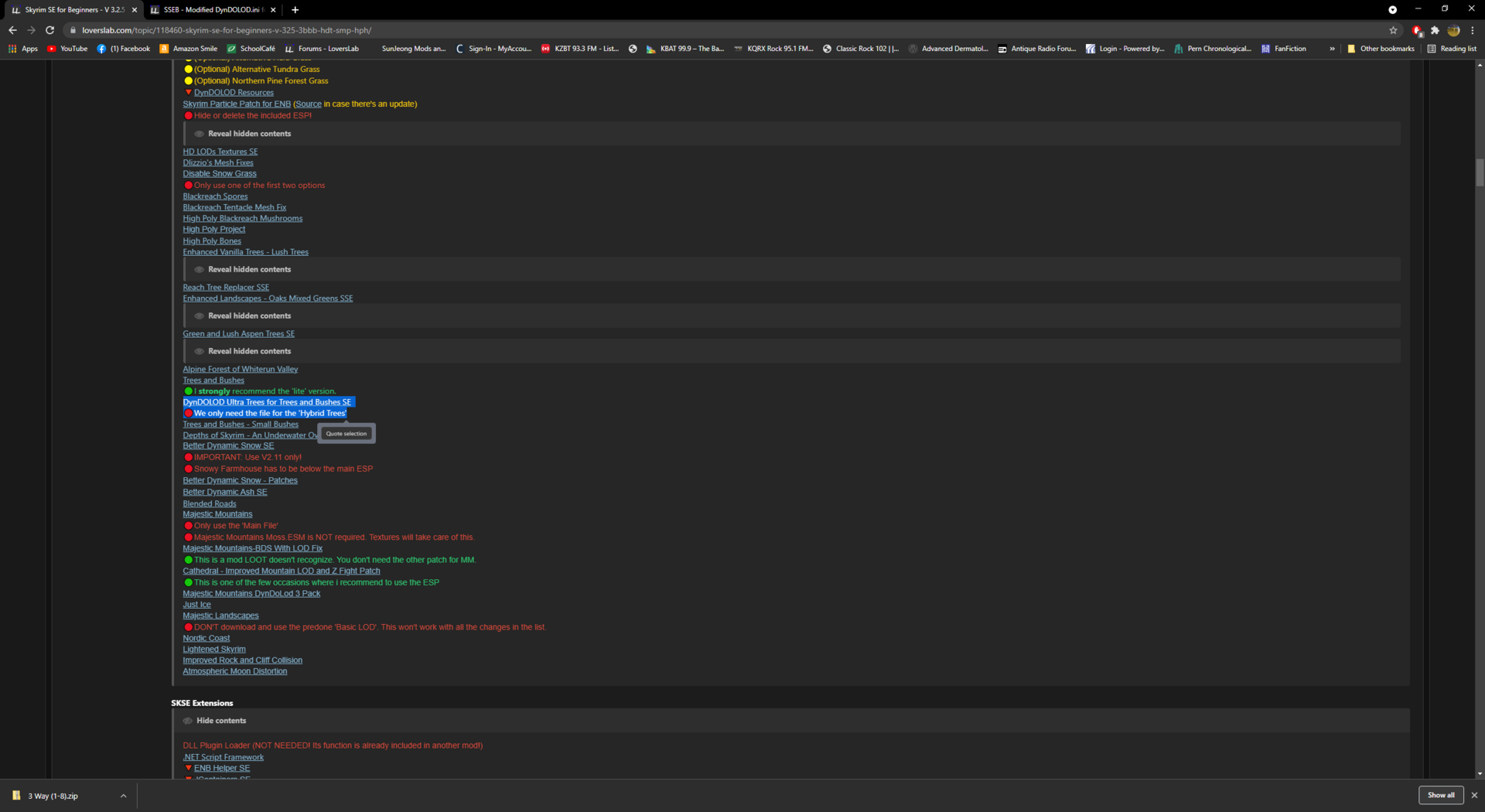1485x812 pixels.
Task: Open the Classic Rock 102 bookmark
Action: click(x=861, y=49)
